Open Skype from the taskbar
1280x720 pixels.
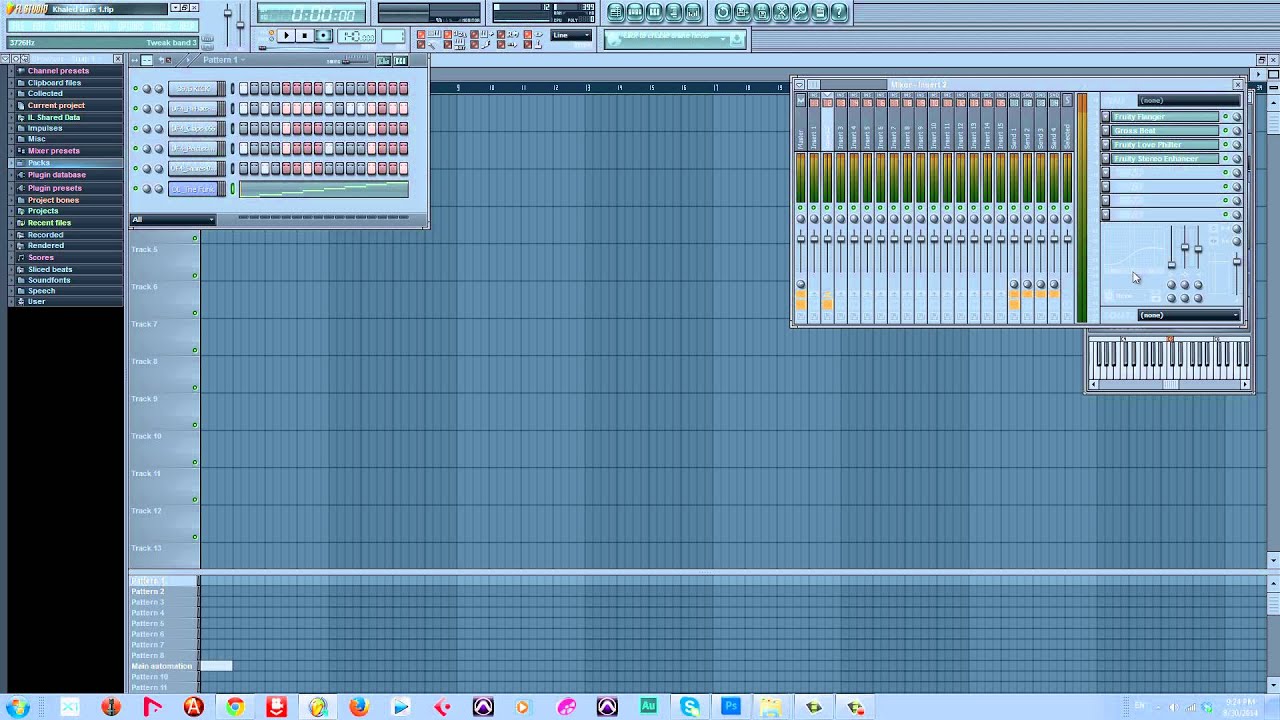[x=690, y=707]
